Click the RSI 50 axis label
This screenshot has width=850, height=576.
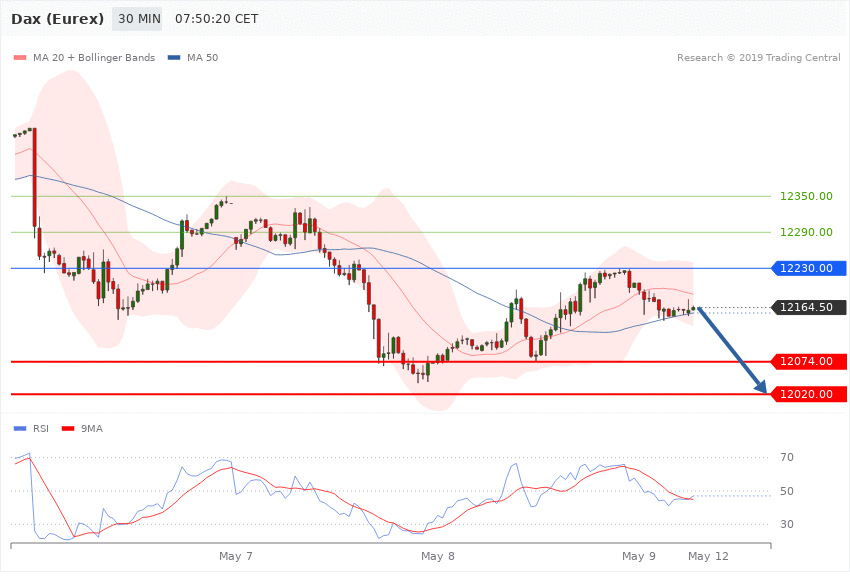[x=787, y=491]
